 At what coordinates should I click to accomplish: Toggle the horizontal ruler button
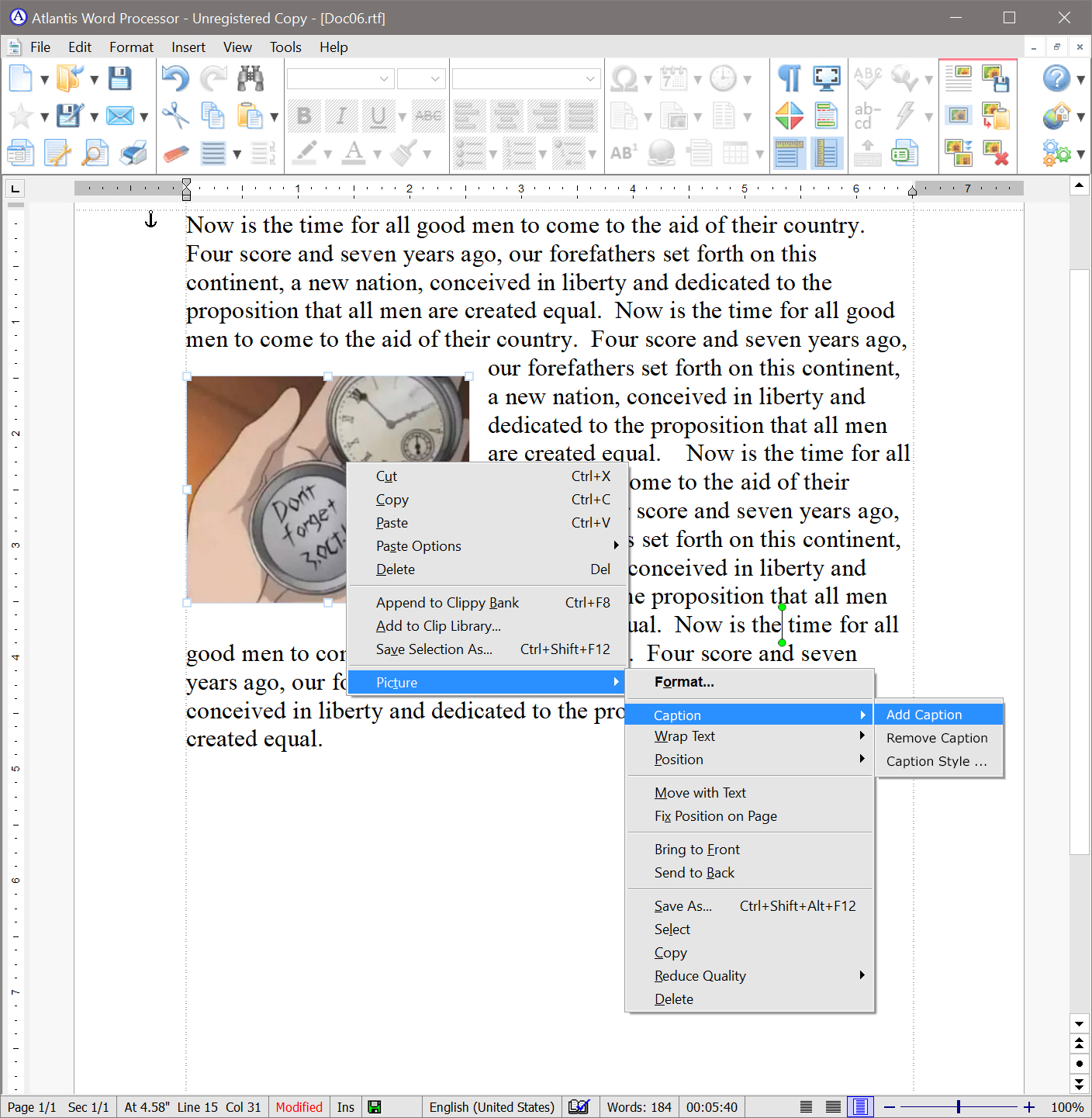pos(789,153)
